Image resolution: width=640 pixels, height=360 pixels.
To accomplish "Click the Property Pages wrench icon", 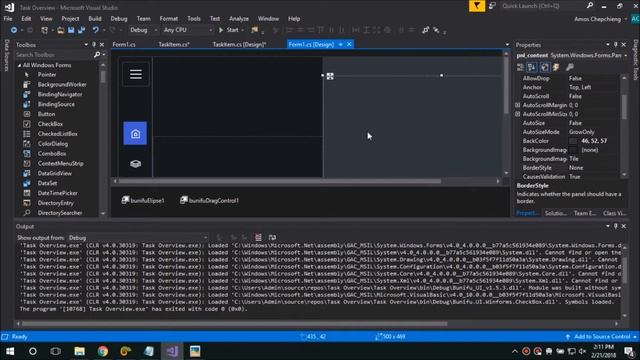I will point(570,67).
